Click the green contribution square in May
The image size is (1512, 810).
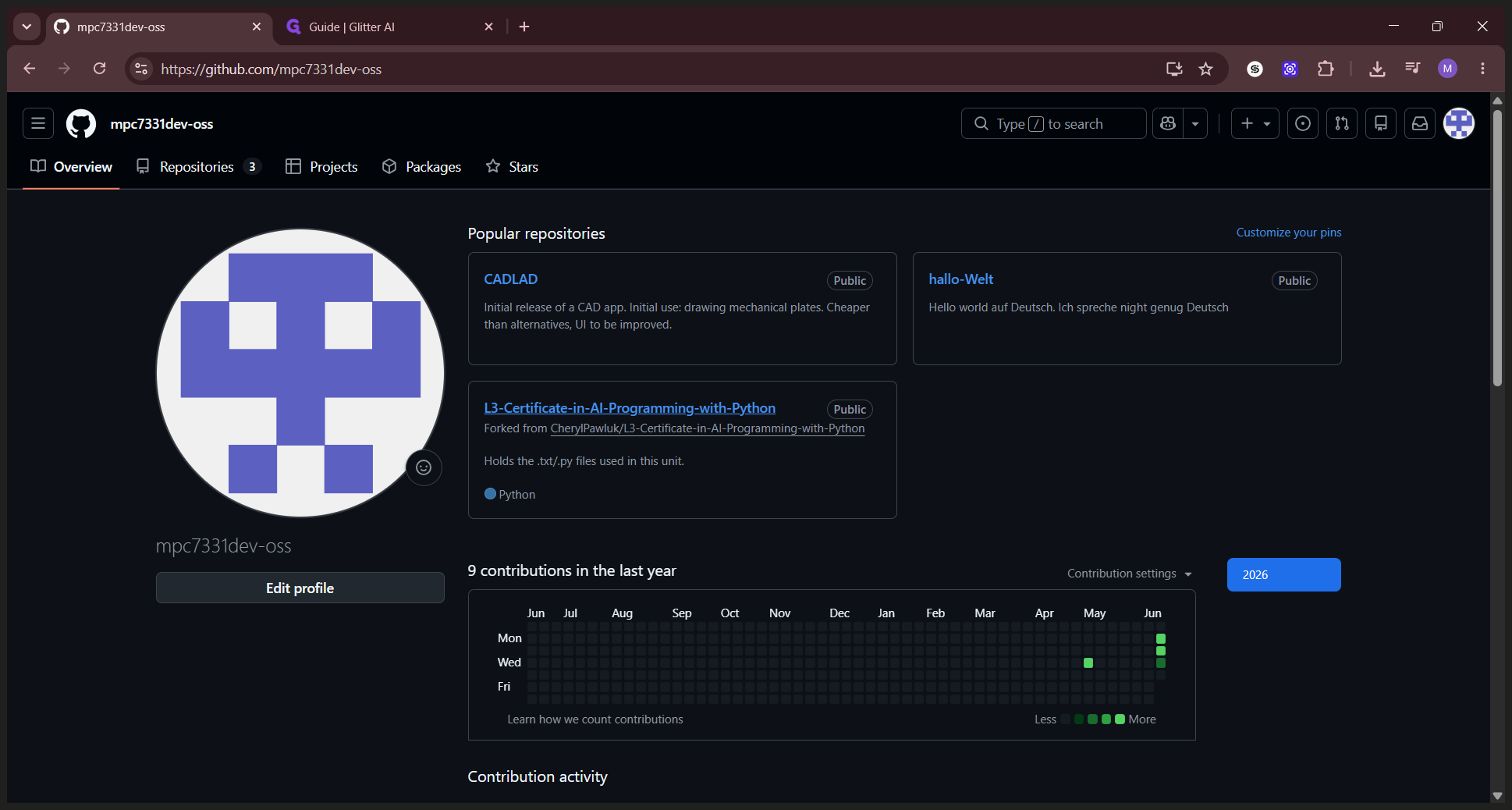pos(1088,663)
